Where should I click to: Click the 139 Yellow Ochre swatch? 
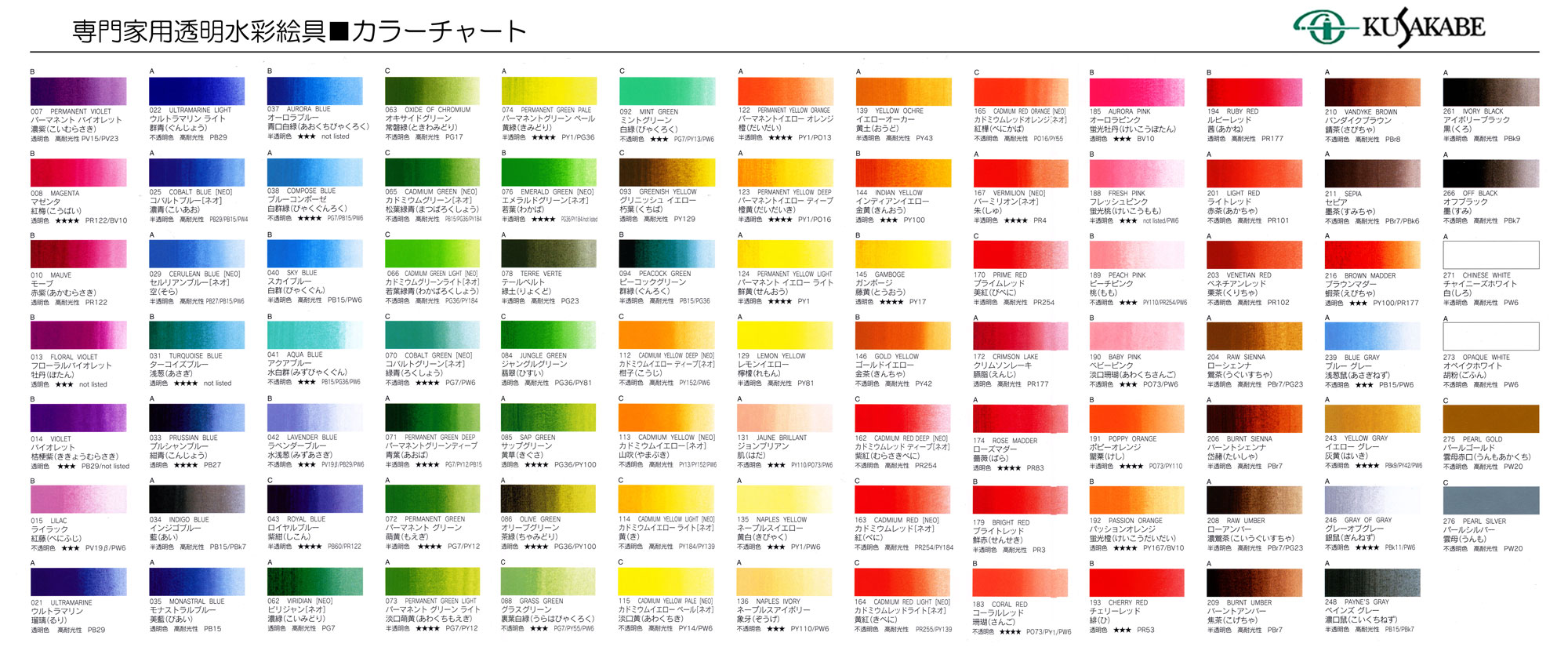(x=903, y=92)
